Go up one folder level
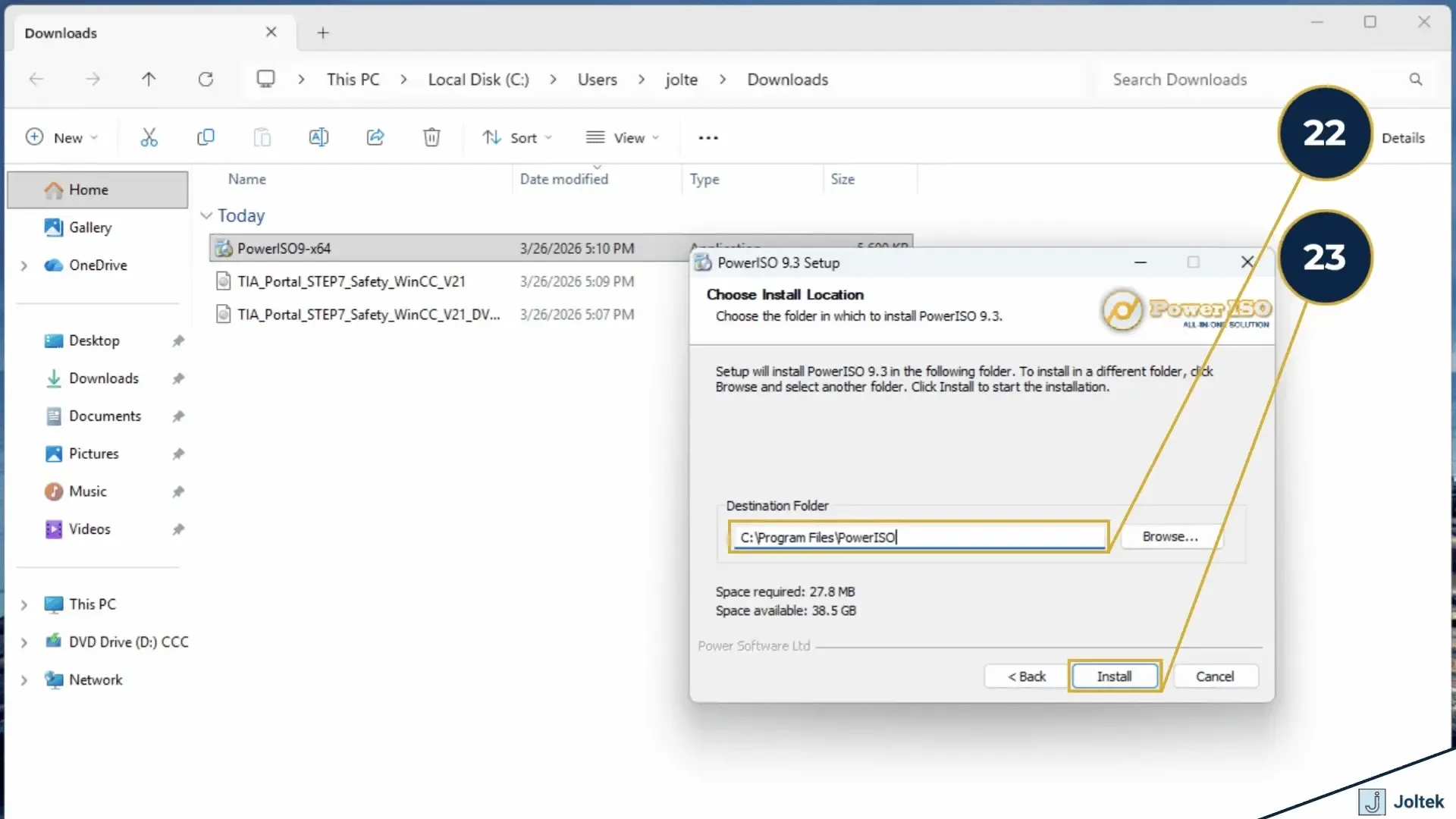 pyautogui.click(x=149, y=79)
